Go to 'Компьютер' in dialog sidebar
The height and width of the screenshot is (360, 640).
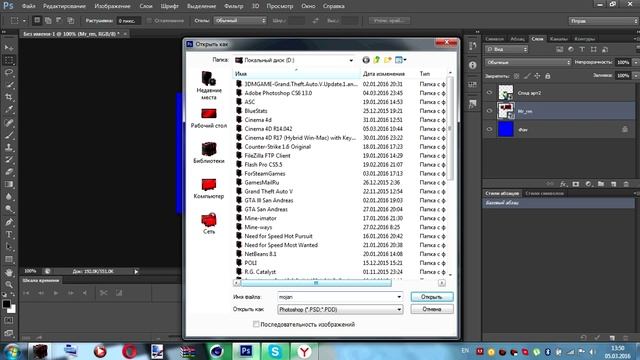point(209,189)
